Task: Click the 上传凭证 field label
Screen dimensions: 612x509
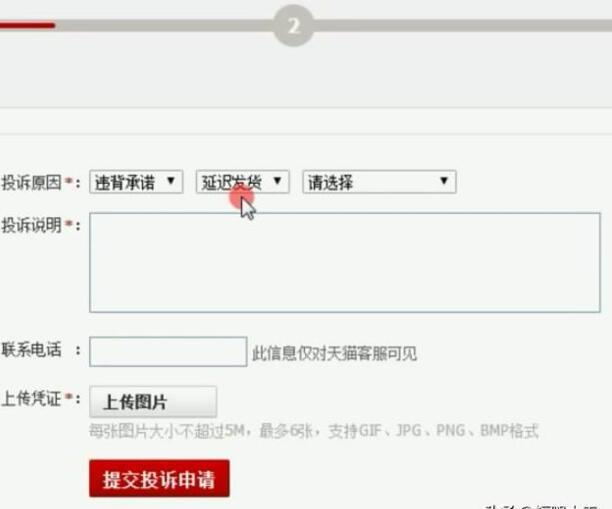Action: tap(32, 399)
